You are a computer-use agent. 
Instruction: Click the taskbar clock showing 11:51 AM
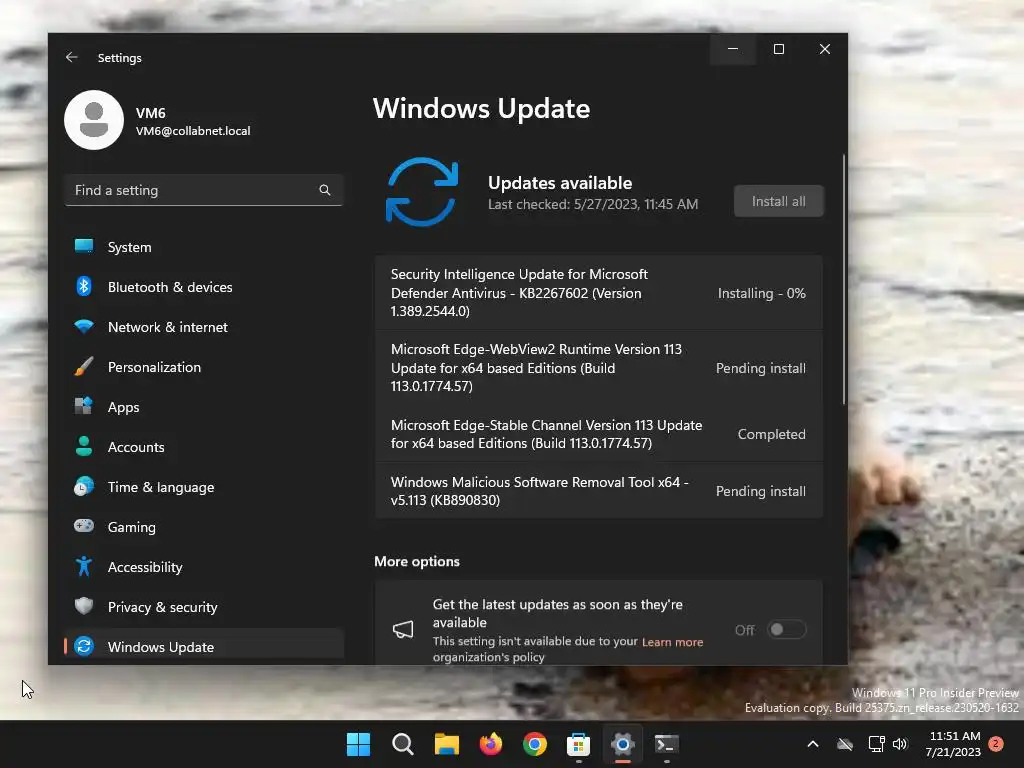pyautogui.click(x=954, y=744)
